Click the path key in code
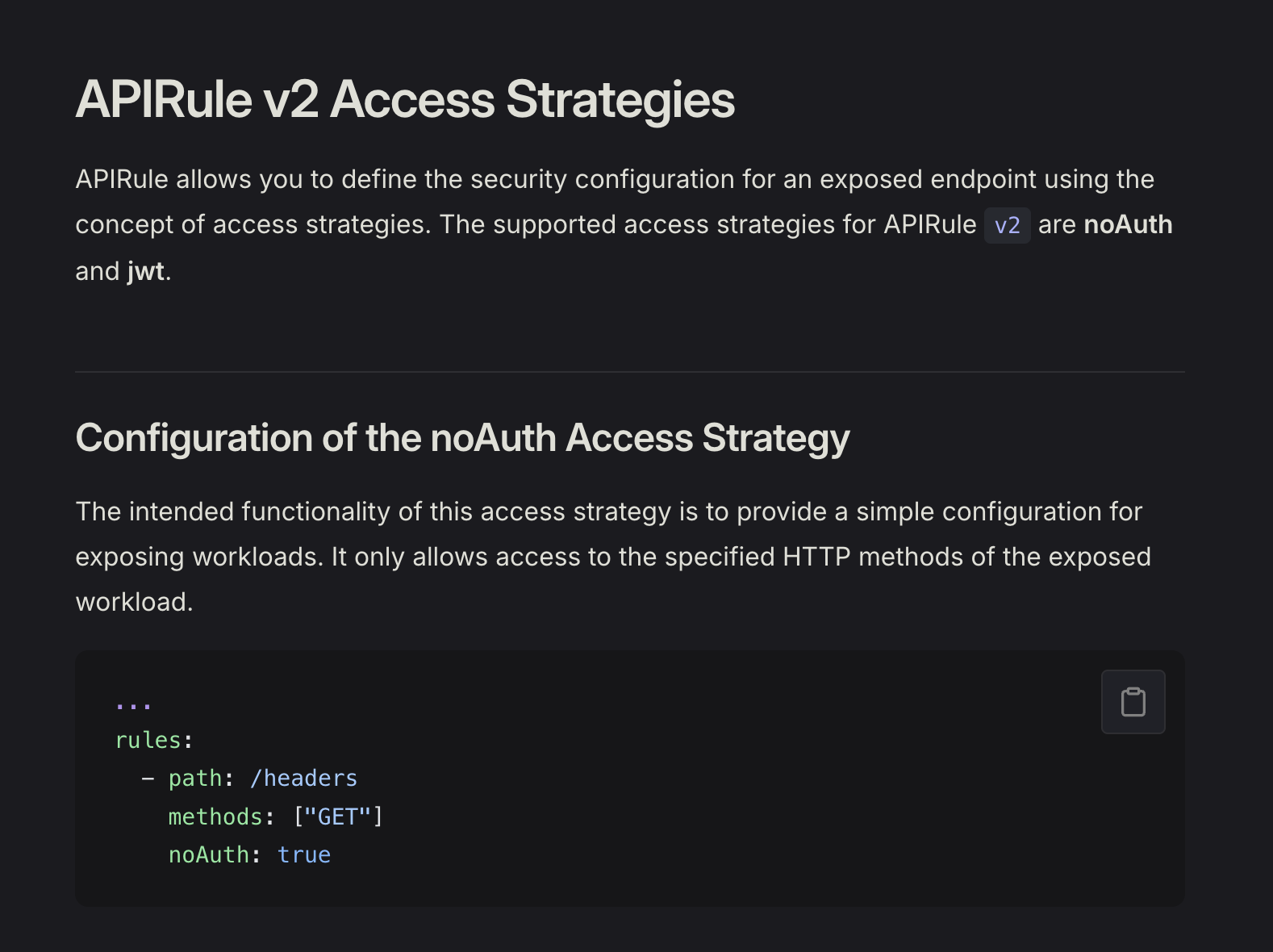Image resolution: width=1273 pixels, height=952 pixels. (x=194, y=778)
